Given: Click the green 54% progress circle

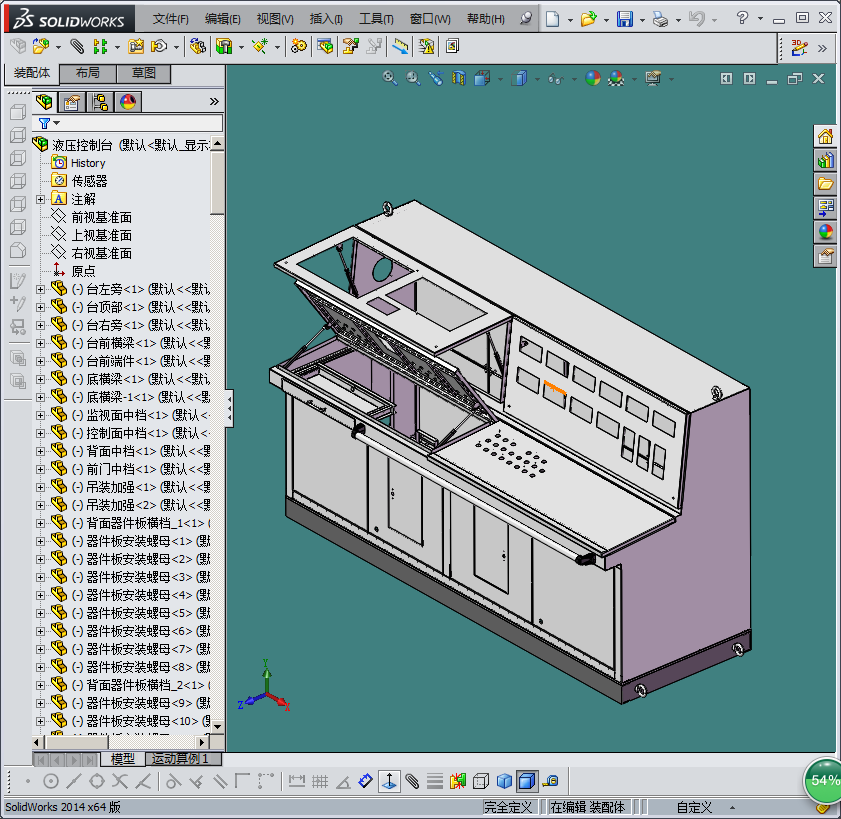Looking at the screenshot, I should click(825, 780).
